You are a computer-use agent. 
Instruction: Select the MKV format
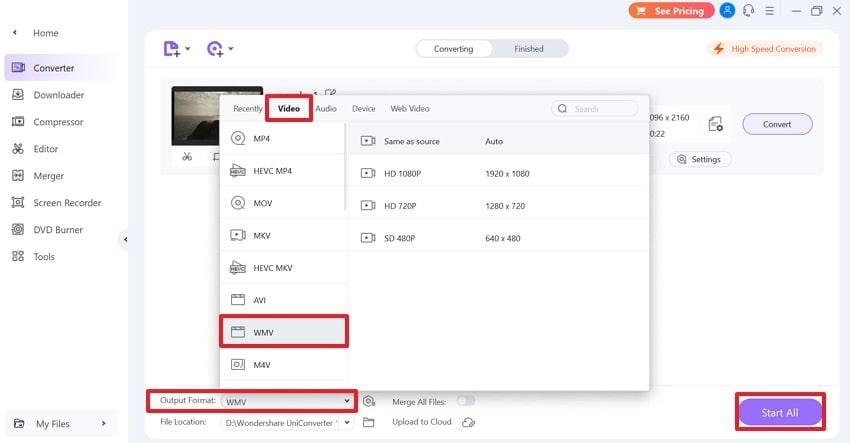coord(282,235)
